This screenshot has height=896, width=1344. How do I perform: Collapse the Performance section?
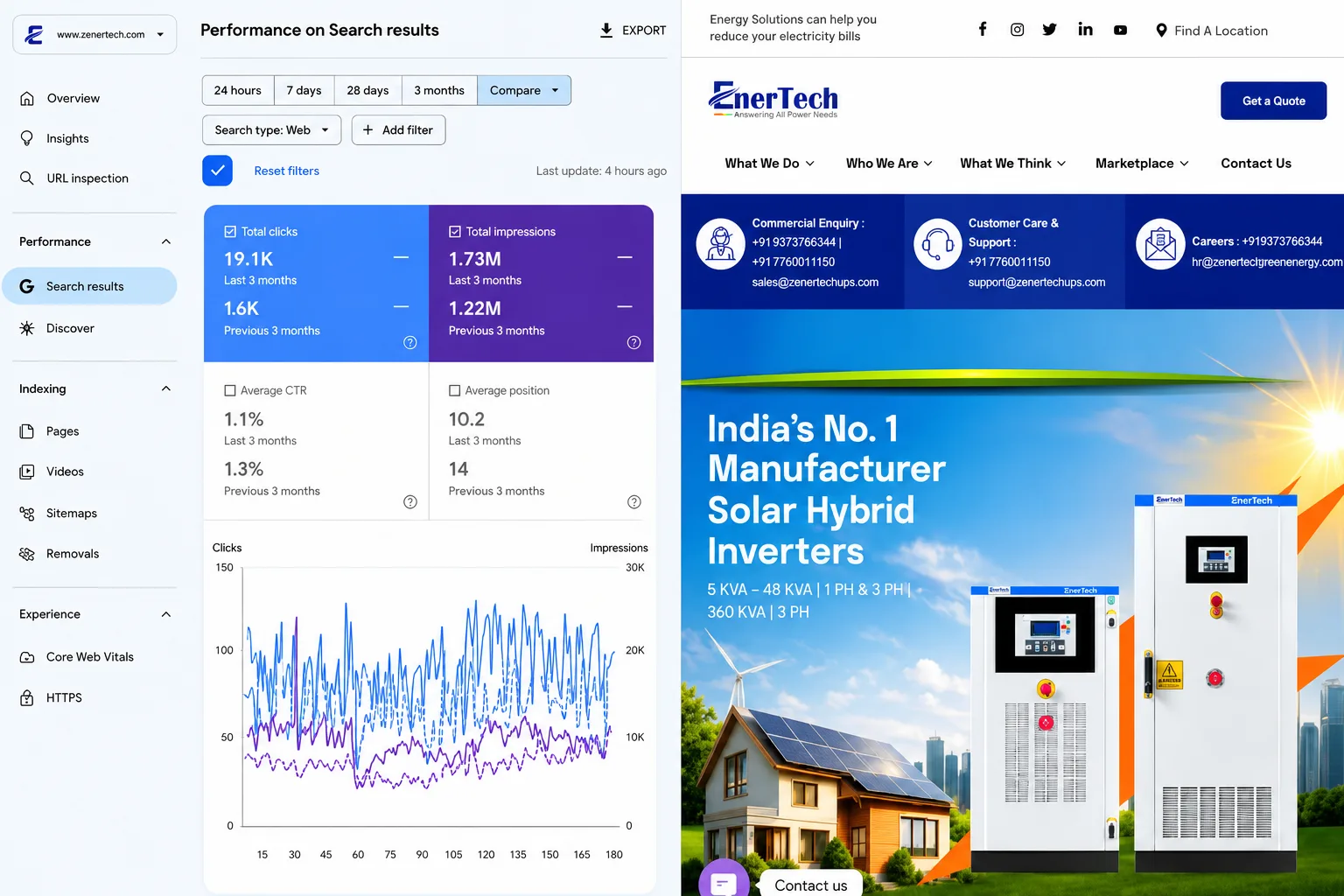[166, 241]
